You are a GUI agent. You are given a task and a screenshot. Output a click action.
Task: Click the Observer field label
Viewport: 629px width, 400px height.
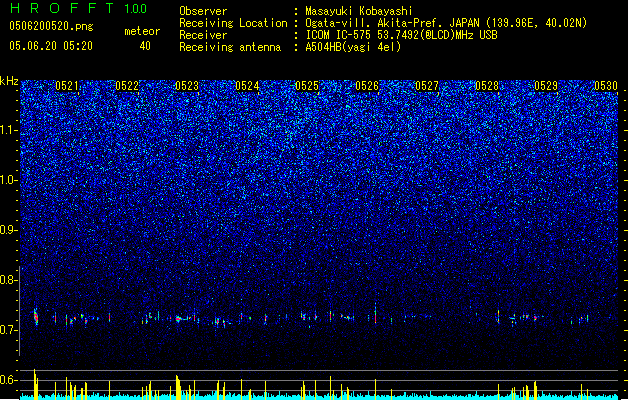point(203,11)
